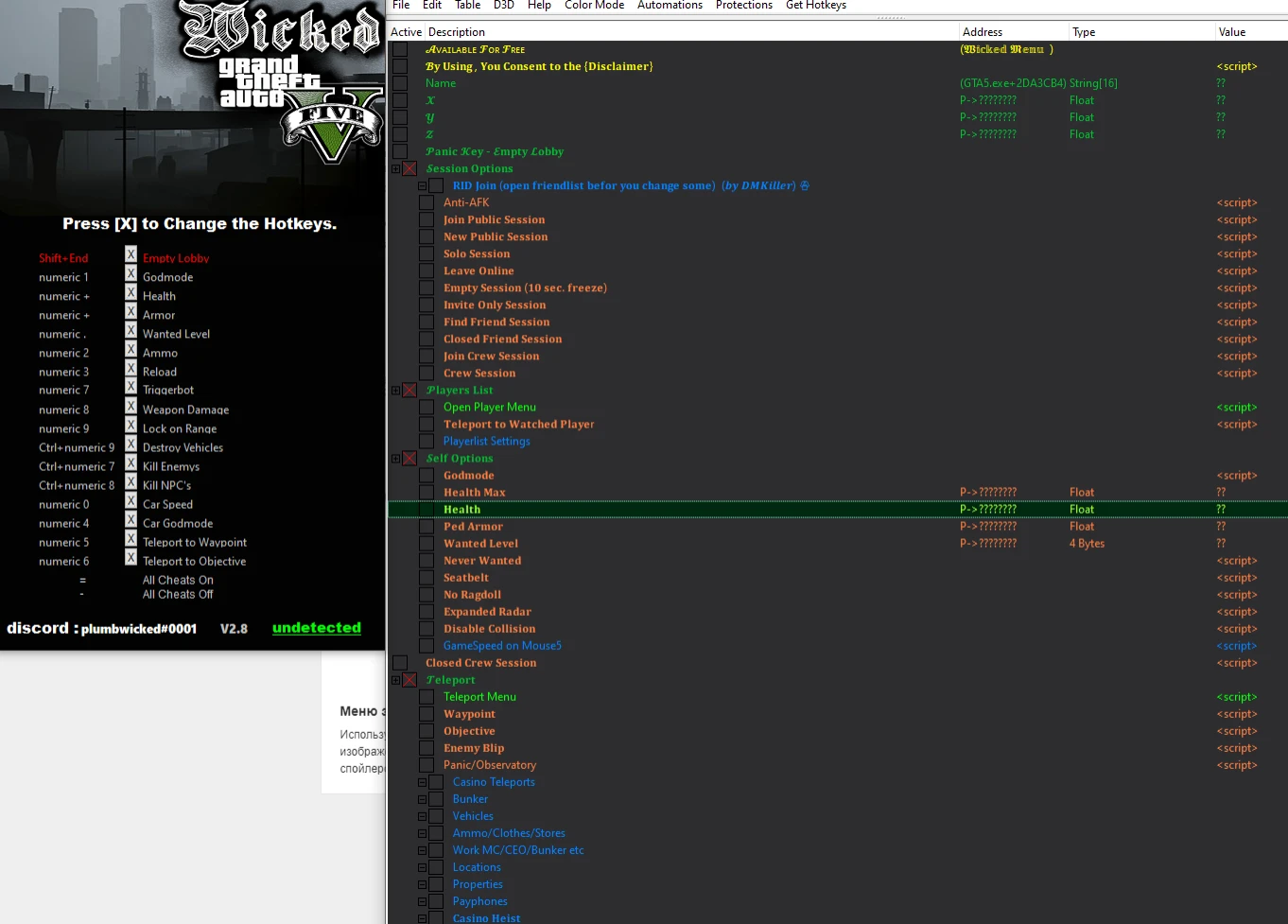Click the lock icon after RID Join entry
Screen dimensions: 1288x924
tap(805, 185)
